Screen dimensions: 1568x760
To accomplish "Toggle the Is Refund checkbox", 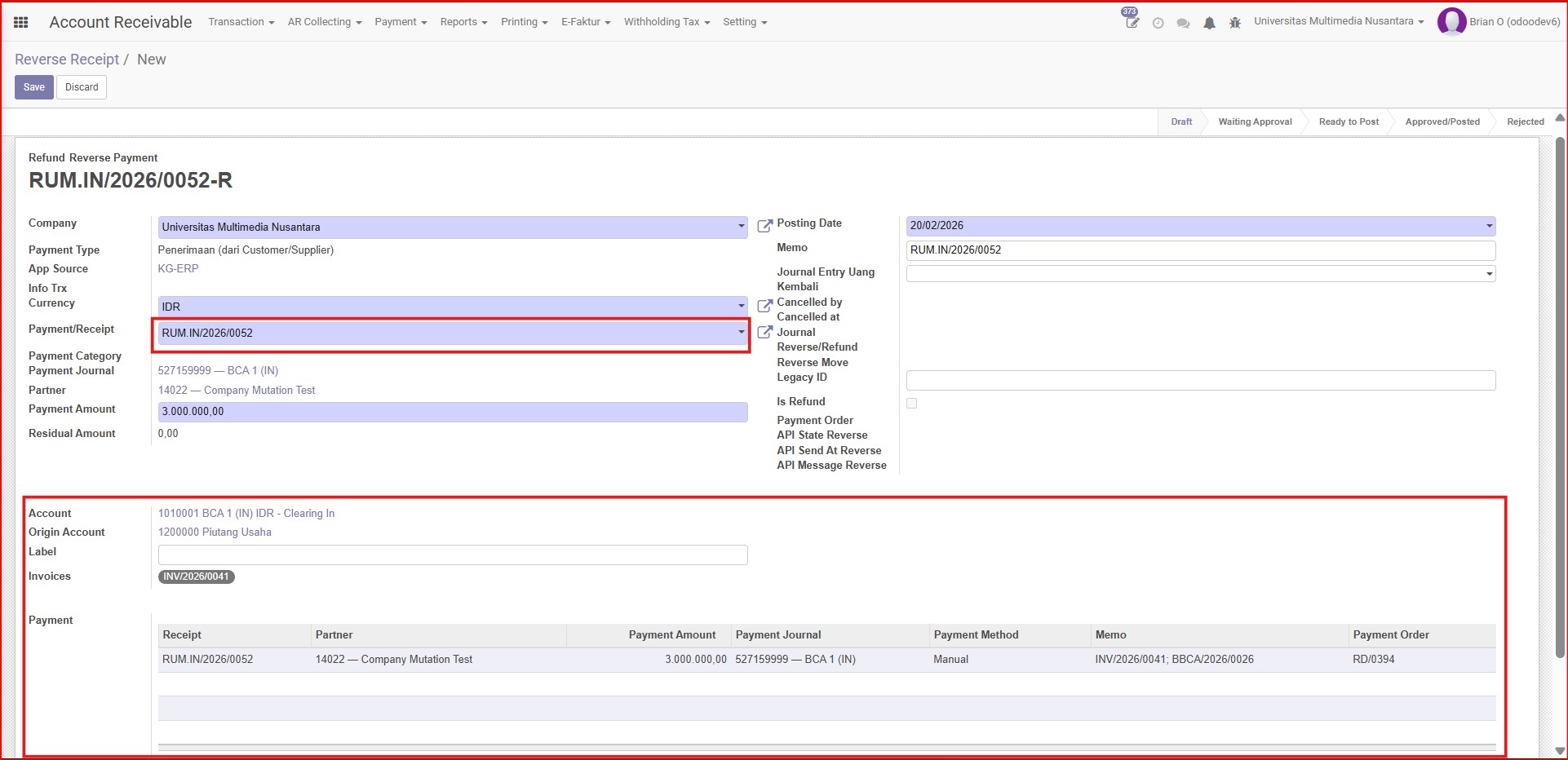I will (x=911, y=403).
